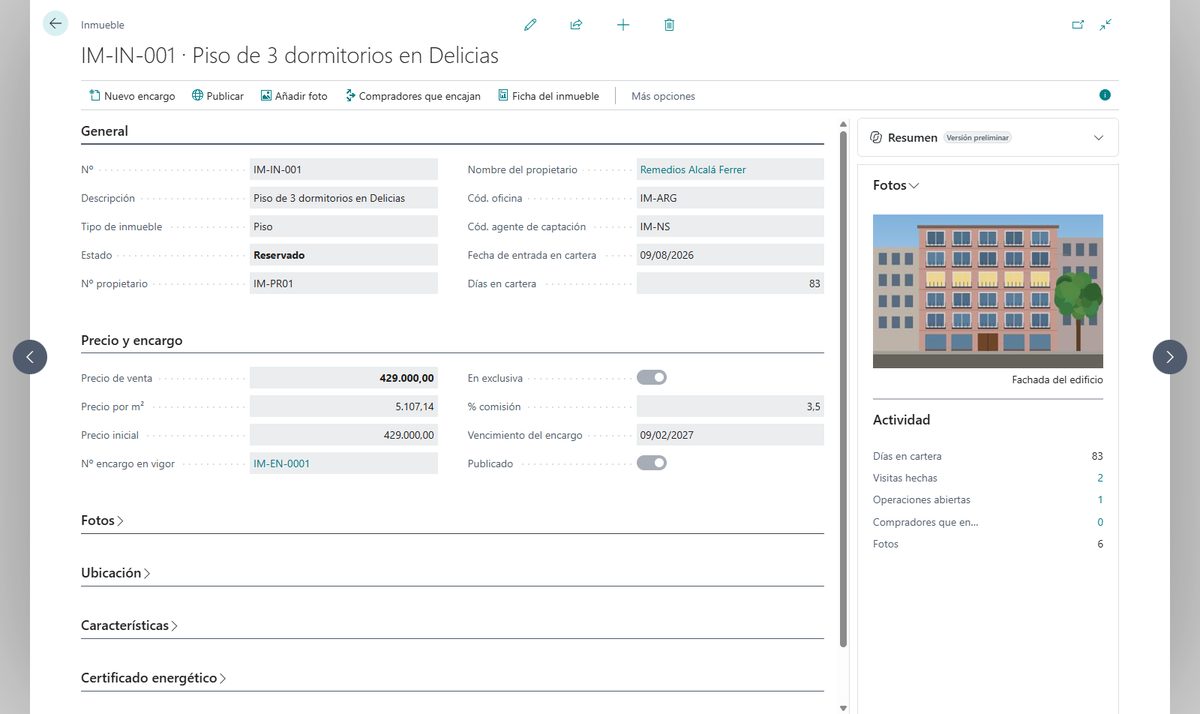
Task: Click the Nº propietario field IM-PR01
Action: pos(344,284)
